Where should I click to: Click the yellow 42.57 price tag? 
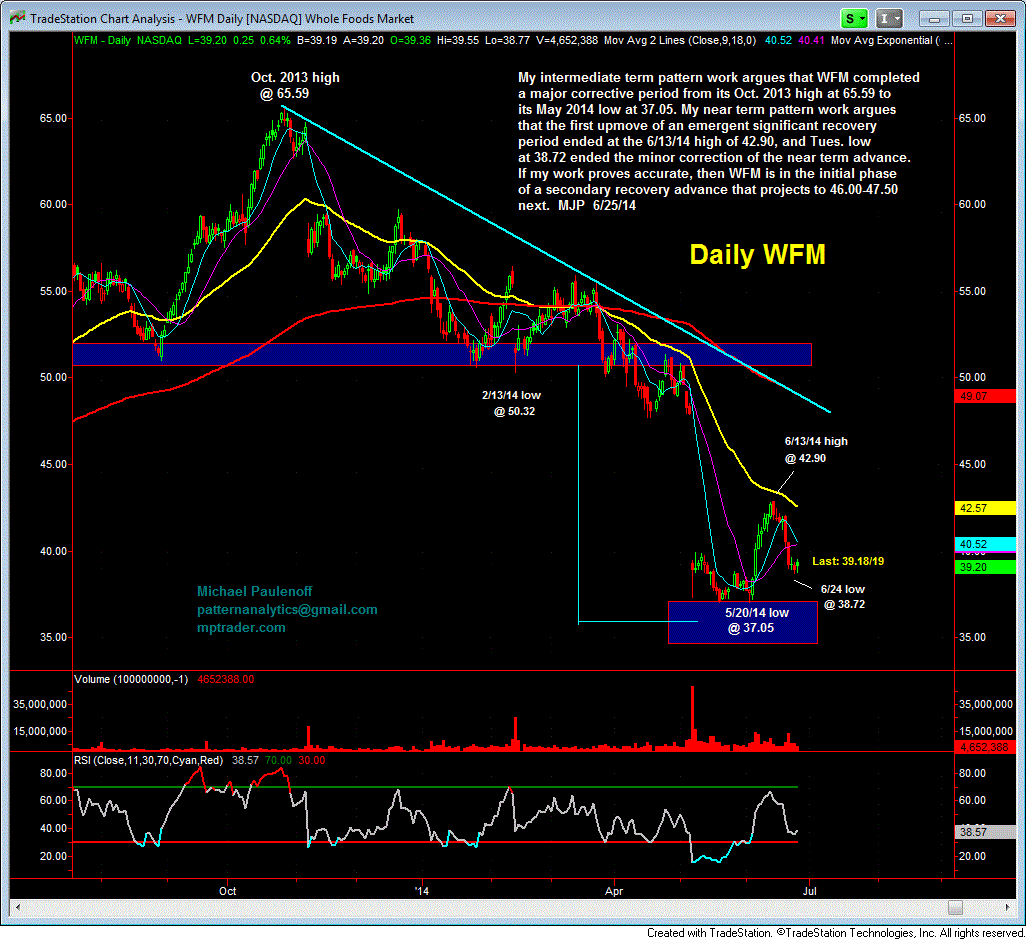coord(985,508)
